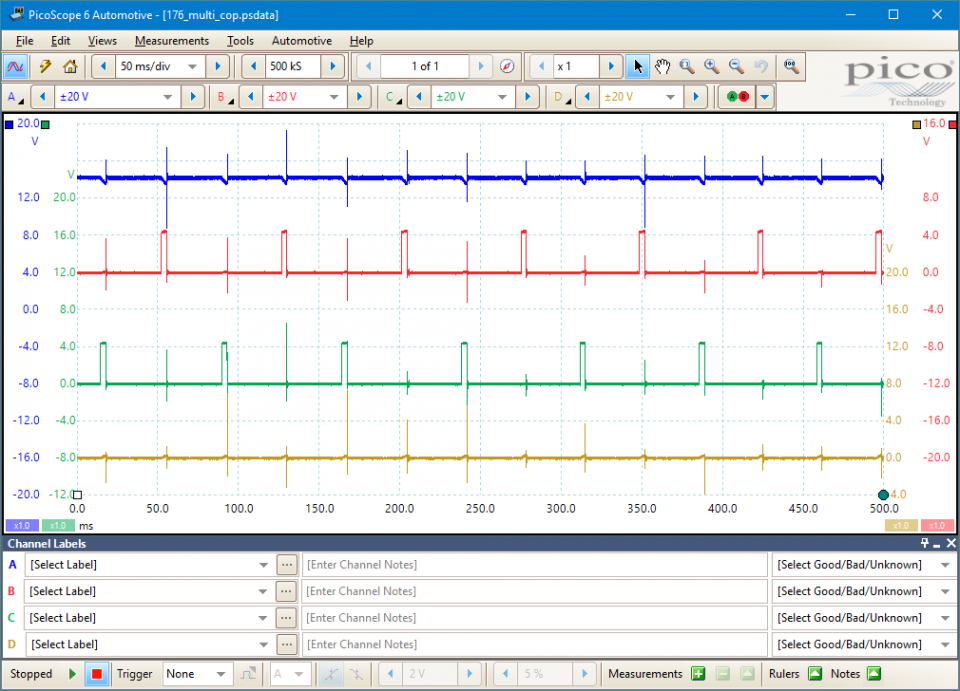Select the arrow pointer tool
960x691 pixels.
[x=637, y=66]
